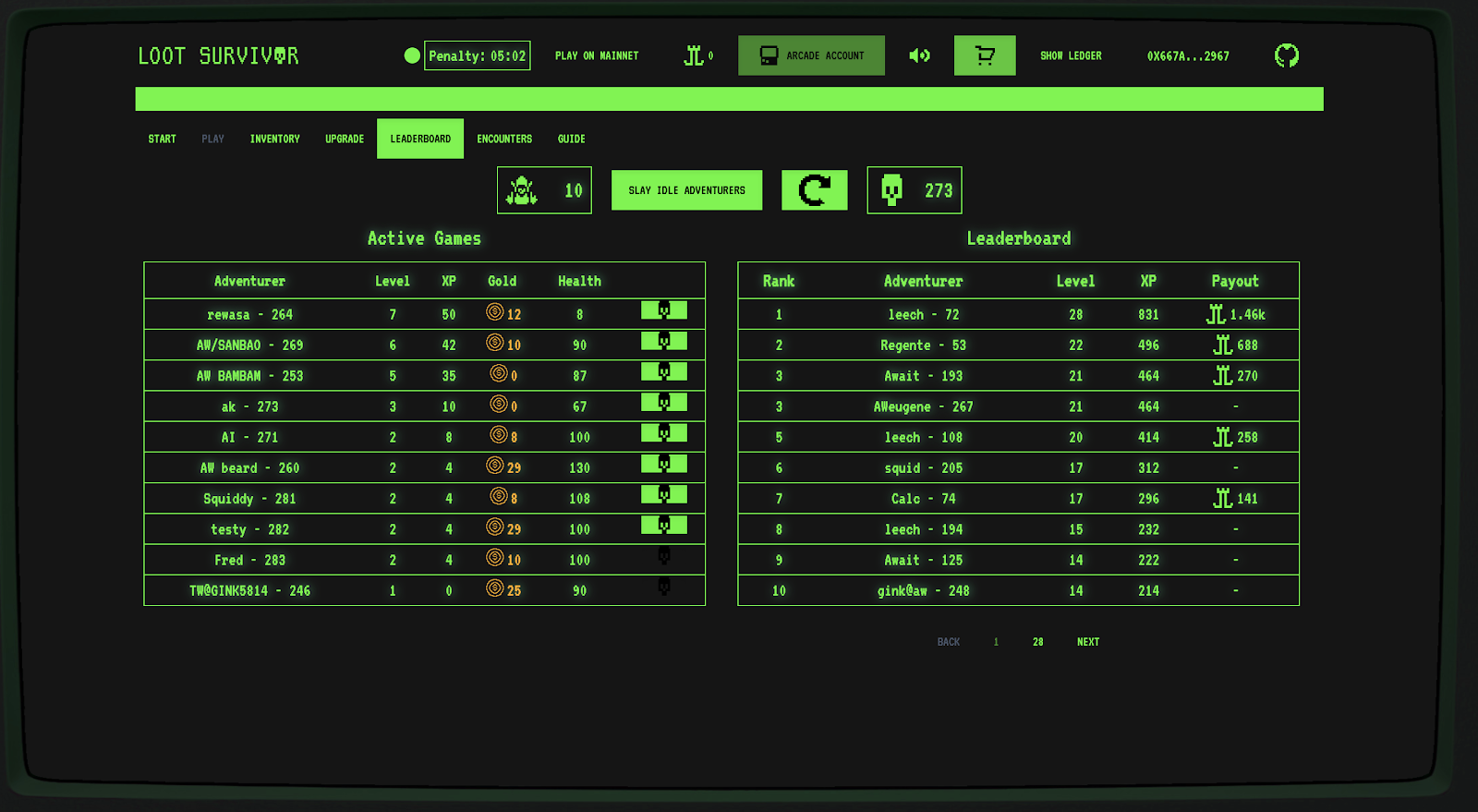Go to Next leaderboard page

coord(1088,642)
